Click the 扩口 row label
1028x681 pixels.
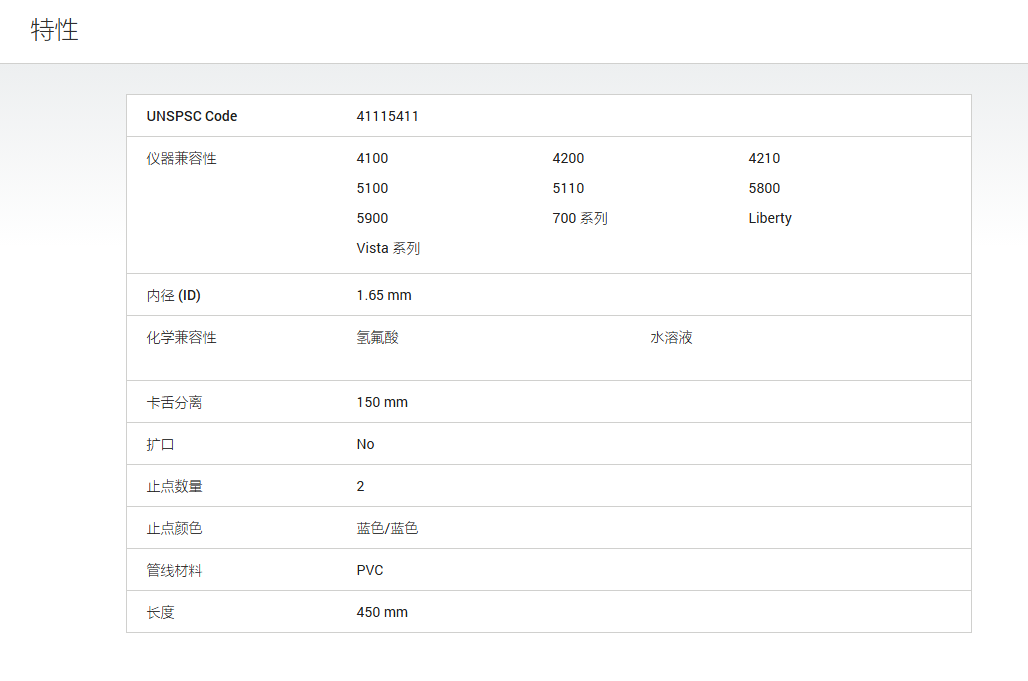pos(160,444)
